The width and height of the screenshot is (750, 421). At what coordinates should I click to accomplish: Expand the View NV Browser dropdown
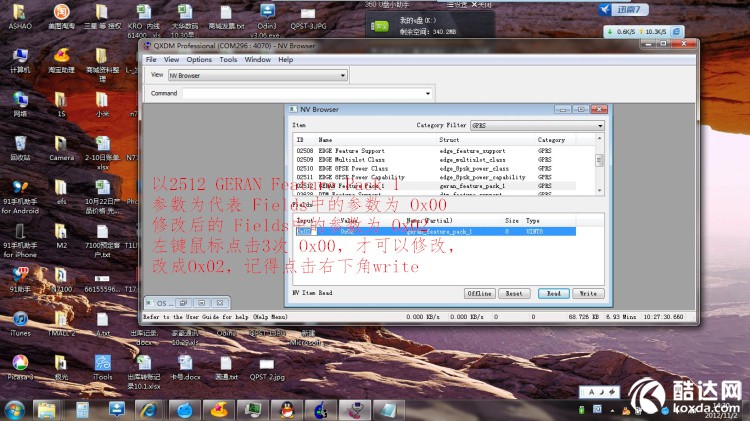pyautogui.click(x=342, y=76)
